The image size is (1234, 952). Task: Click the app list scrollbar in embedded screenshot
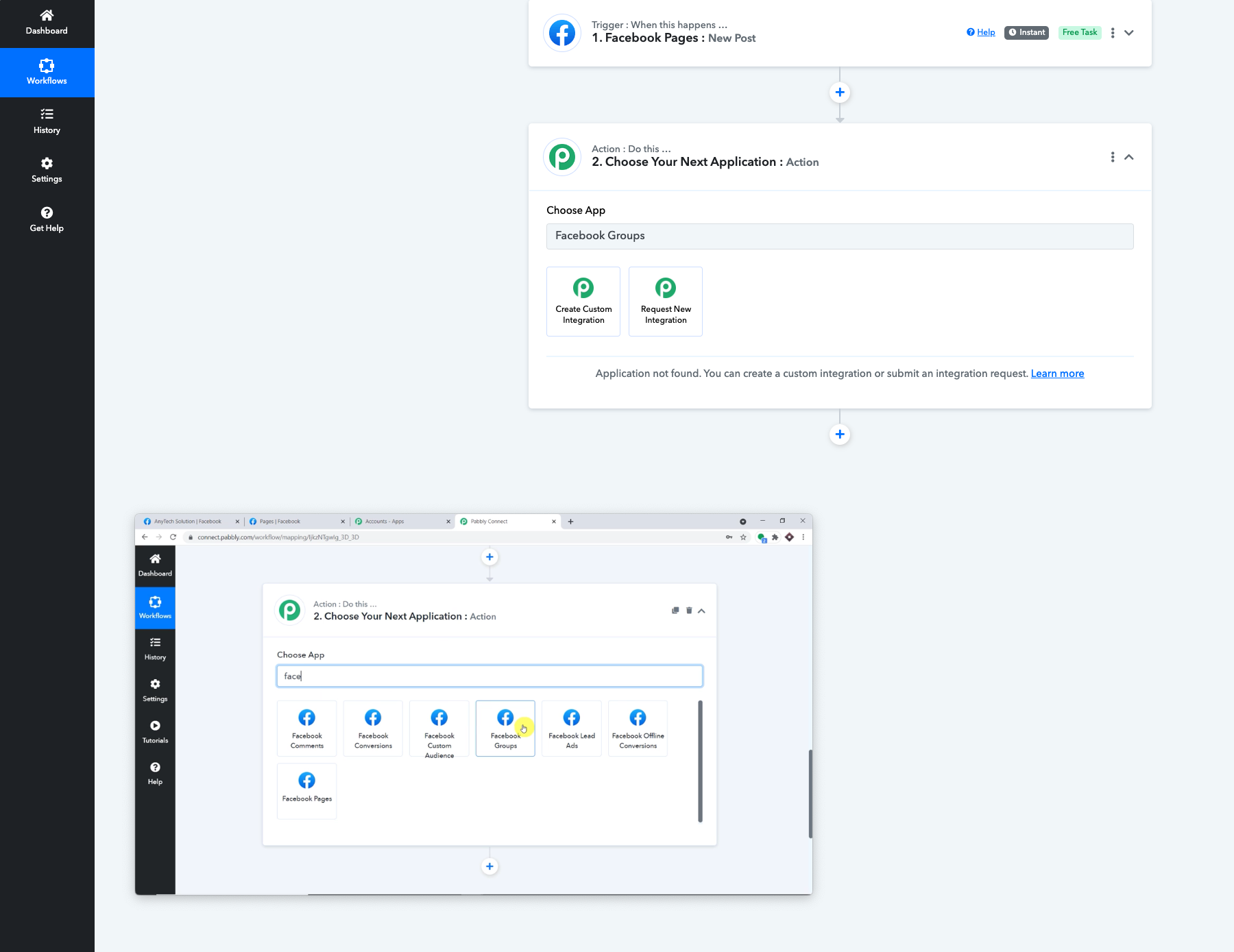(x=700, y=761)
